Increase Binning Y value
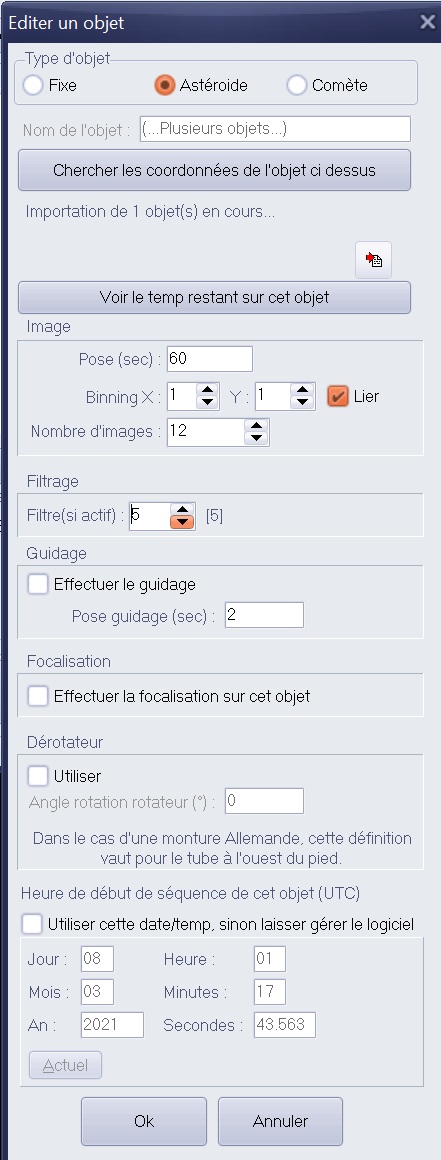Viewport: 441px width, 1160px height. (x=302, y=389)
